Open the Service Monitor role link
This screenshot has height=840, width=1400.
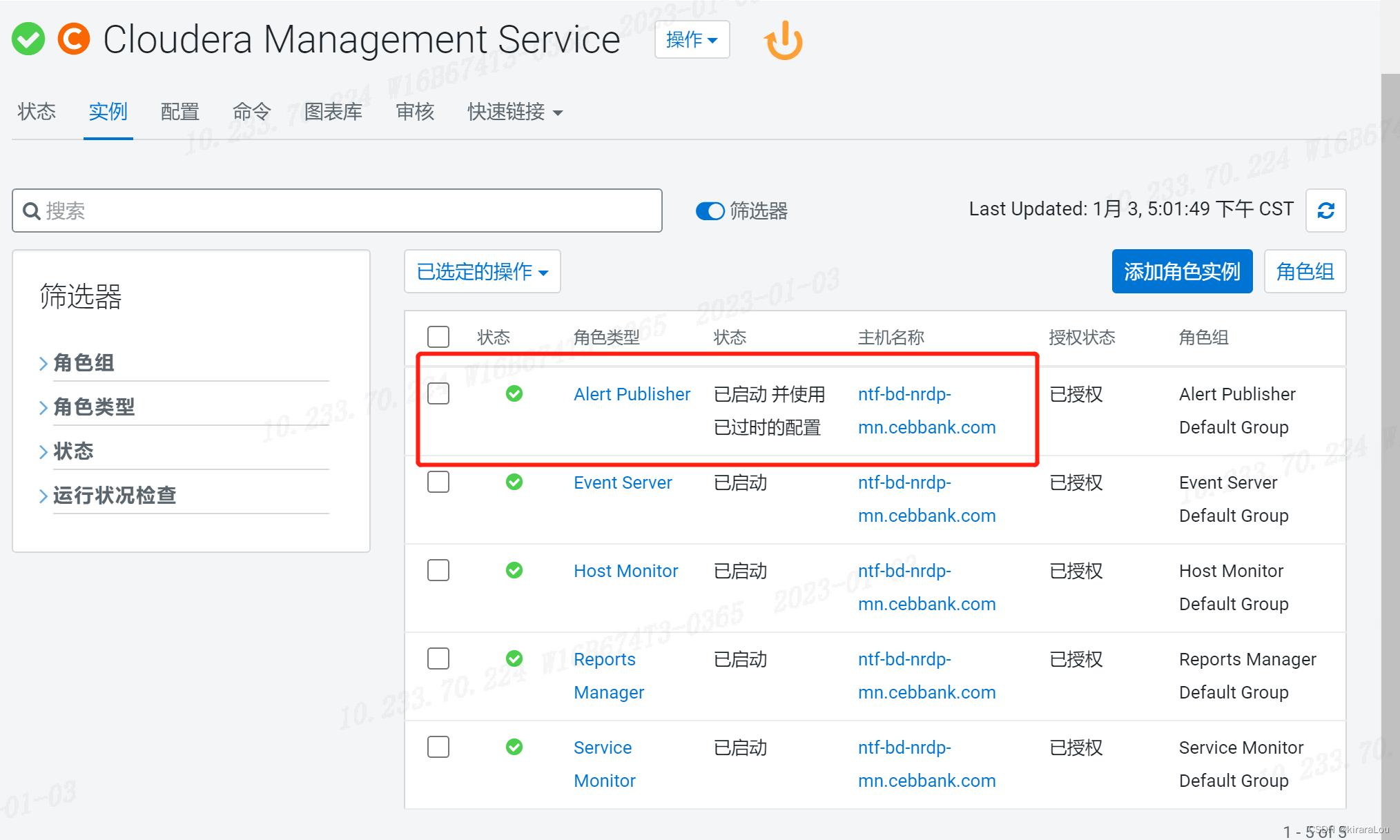click(x=605, y=764)
